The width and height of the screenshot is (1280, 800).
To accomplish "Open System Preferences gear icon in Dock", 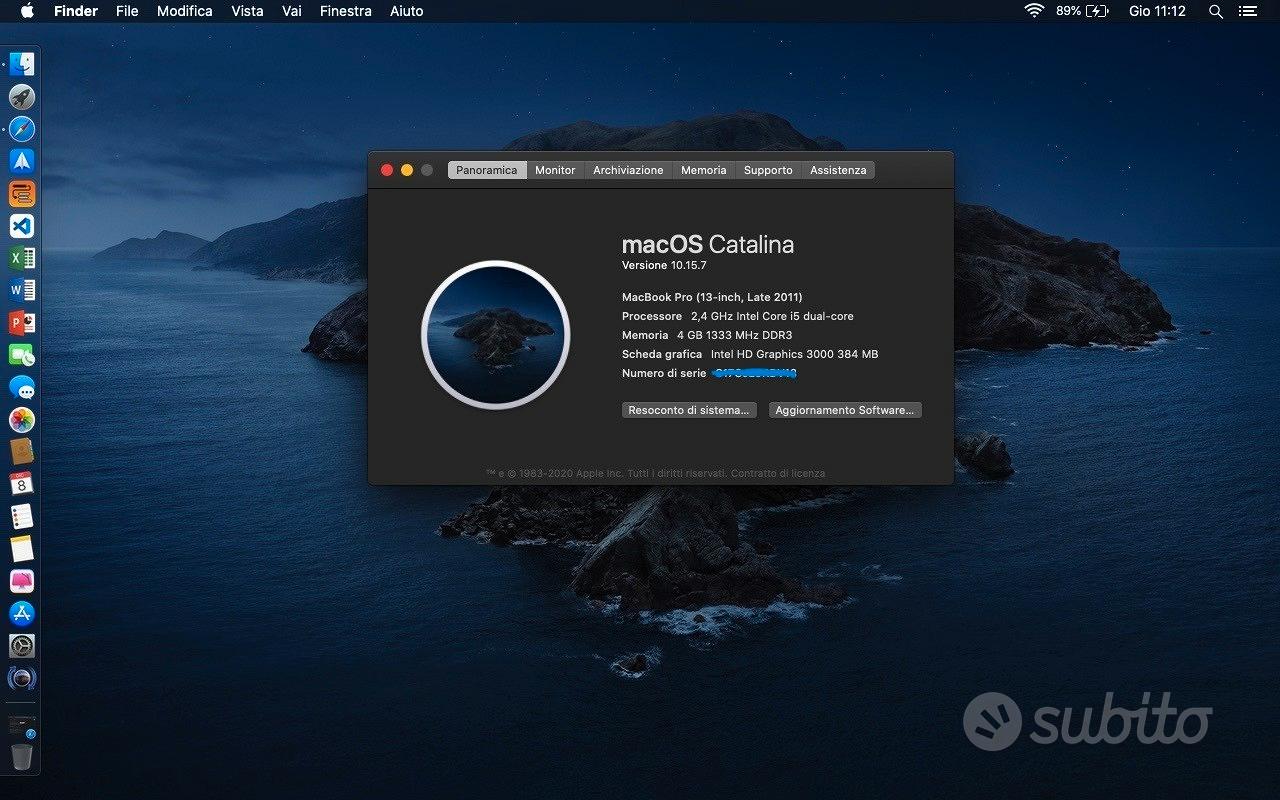I will pos(21,645).
